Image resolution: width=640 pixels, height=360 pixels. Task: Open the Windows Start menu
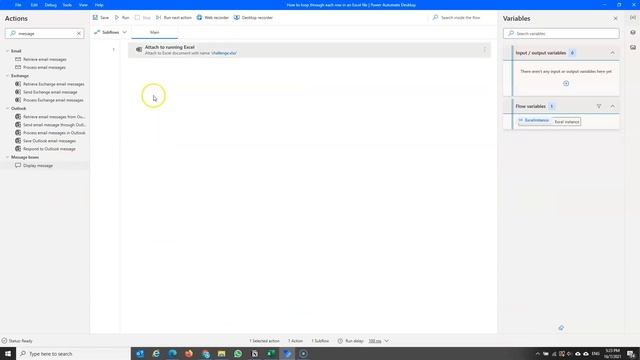(8, 353)
